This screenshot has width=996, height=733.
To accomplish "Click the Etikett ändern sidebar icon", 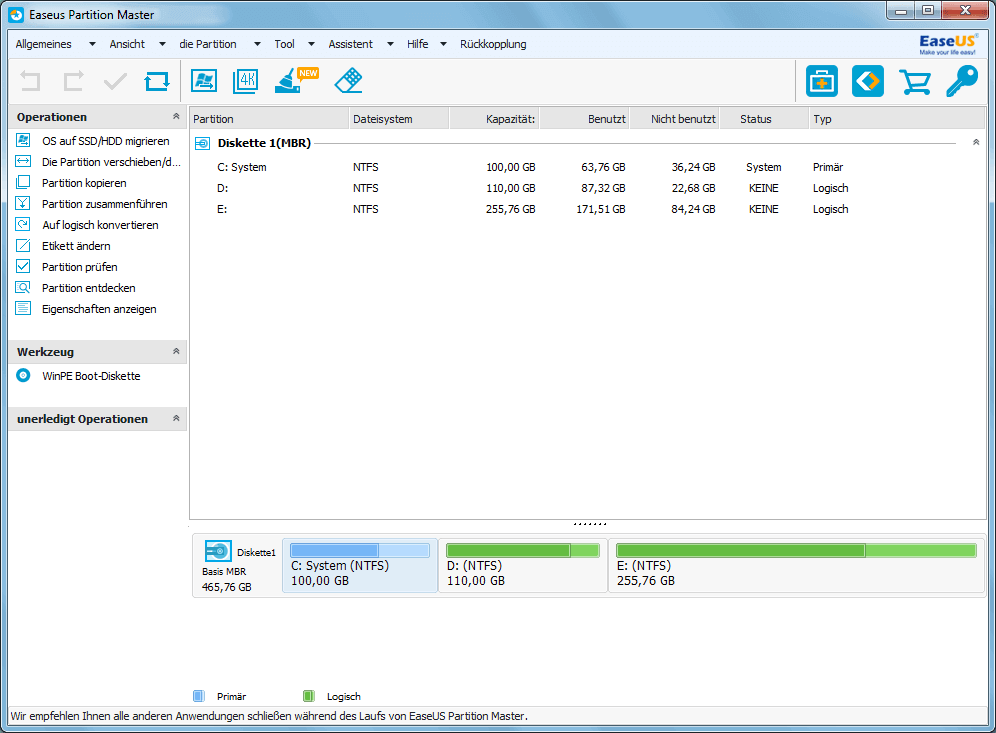I will pos(23,245).
